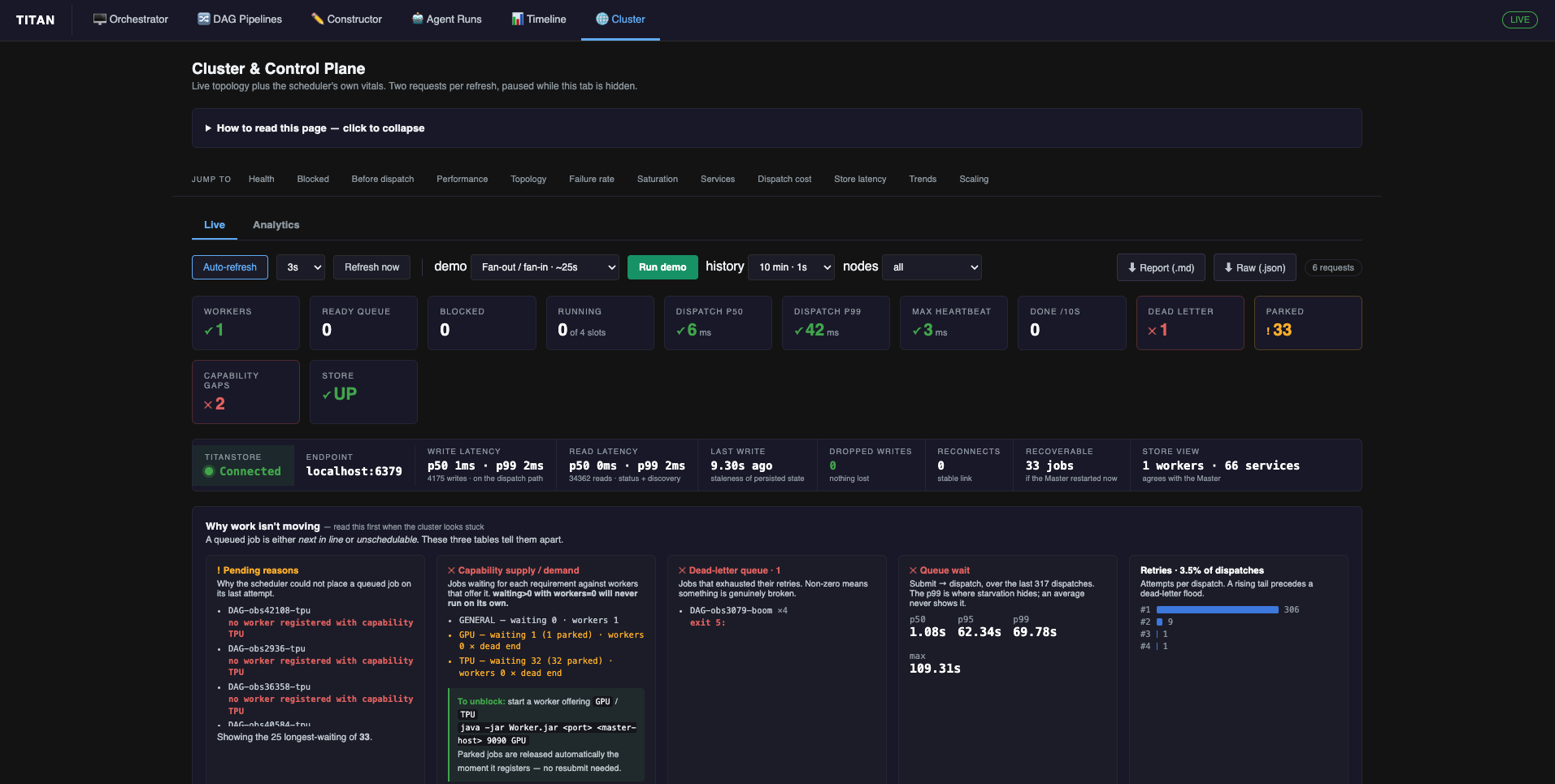Image resolution: width=1555 pixels, height=784 pixels.
Task: Download the Report (.md) file
Action: [1161, 267]
